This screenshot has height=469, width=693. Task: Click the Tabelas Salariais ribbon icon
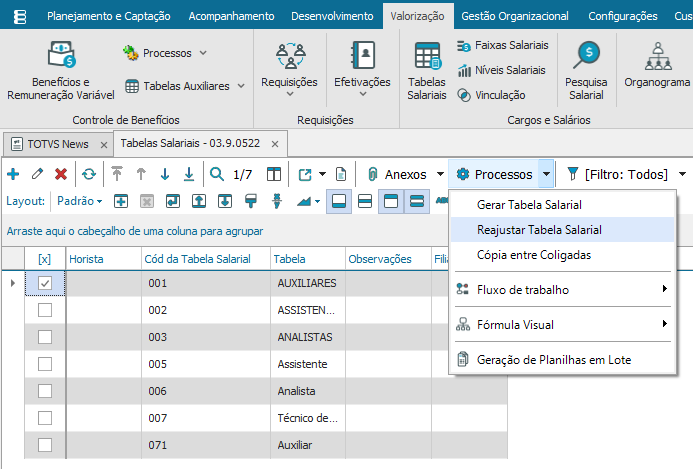pos(427,71)
